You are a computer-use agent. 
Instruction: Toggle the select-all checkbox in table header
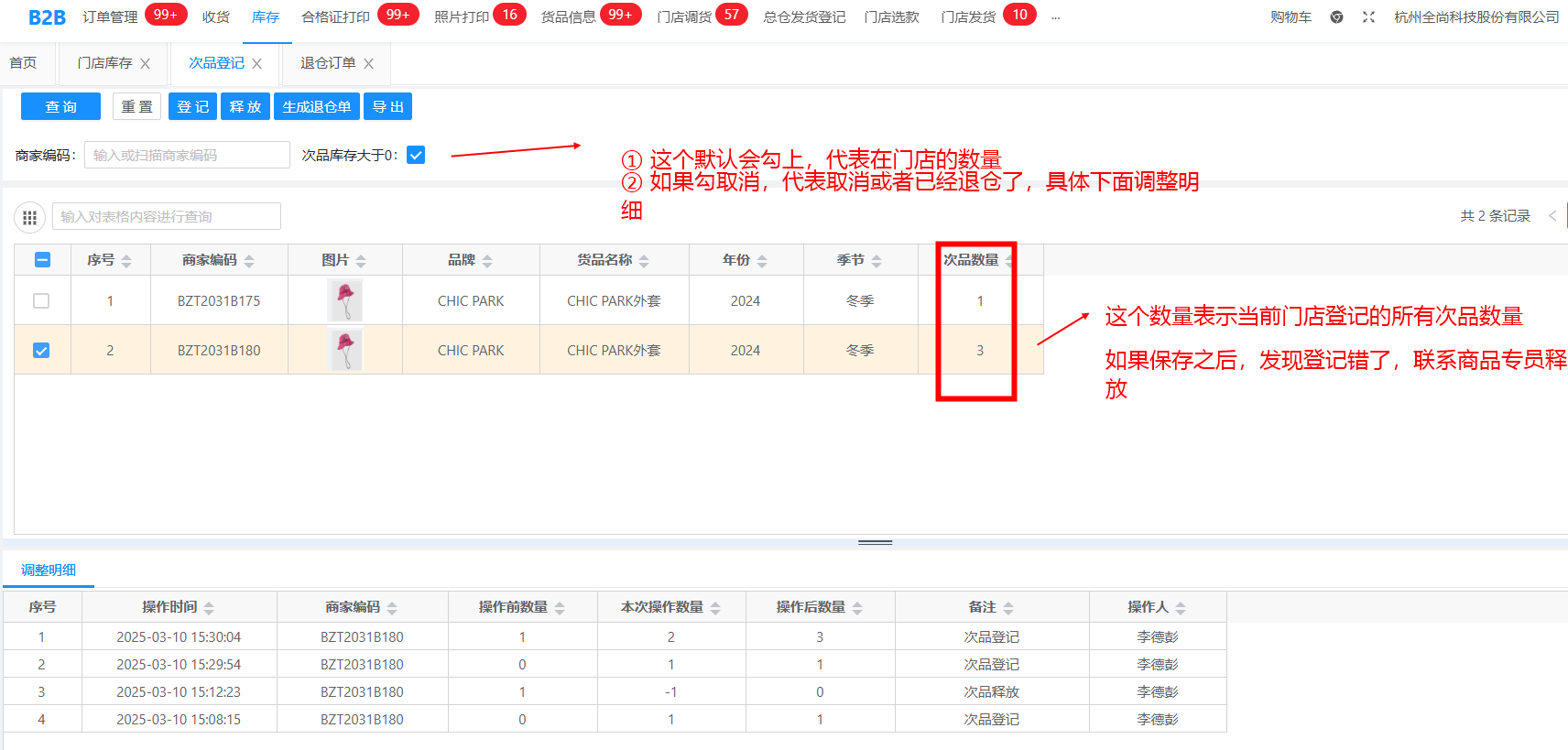[x=42, y=260]
